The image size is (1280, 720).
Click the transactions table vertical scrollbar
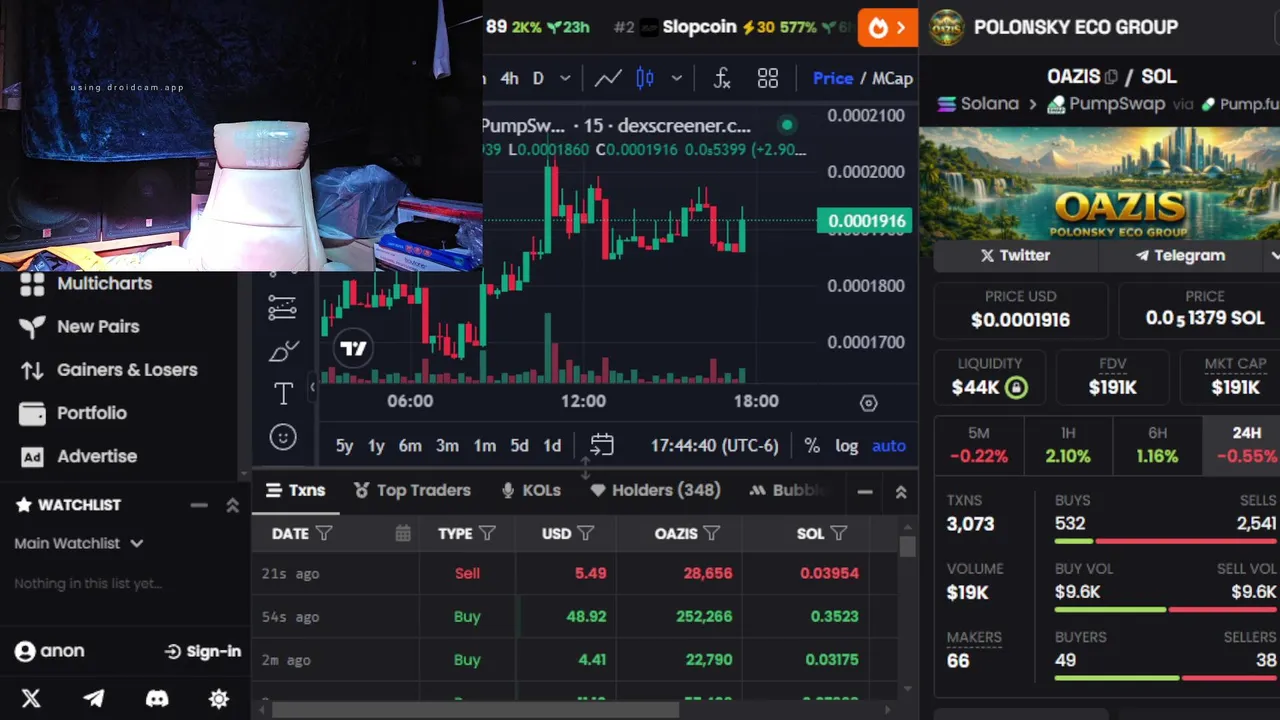pyautogui.click(x=907, y=546)
